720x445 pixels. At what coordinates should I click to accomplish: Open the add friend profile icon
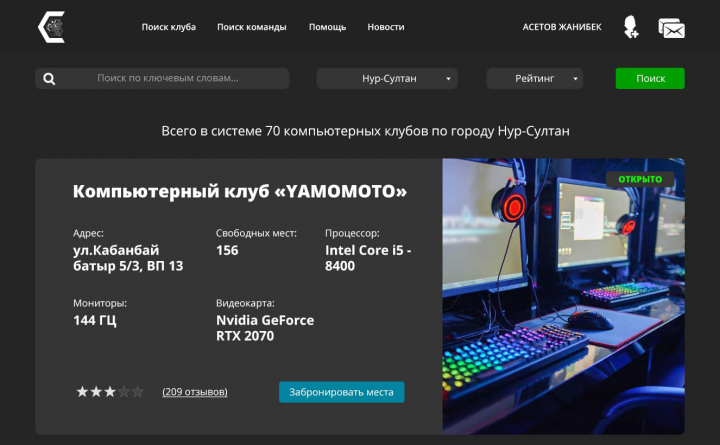point(631,27)
